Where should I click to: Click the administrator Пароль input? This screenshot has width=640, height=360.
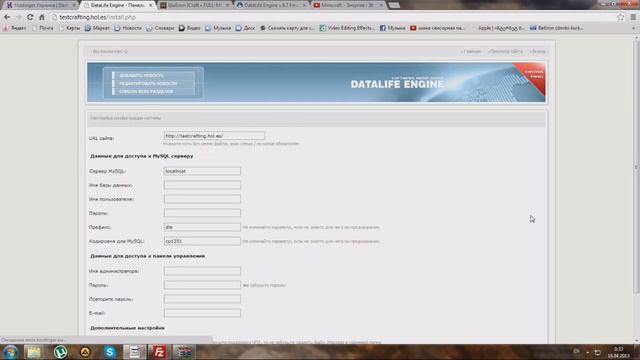[x=202, y=285]
